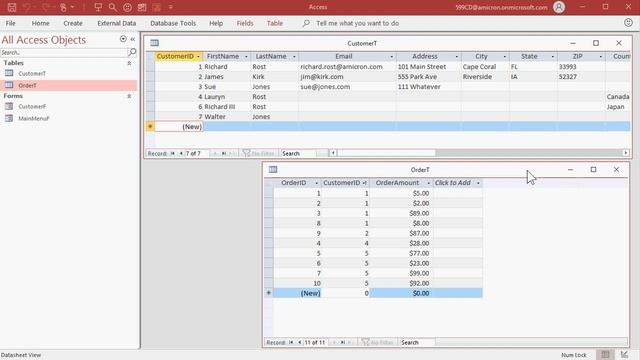Click the Redo icon in the title bar

tap(45, 7)
